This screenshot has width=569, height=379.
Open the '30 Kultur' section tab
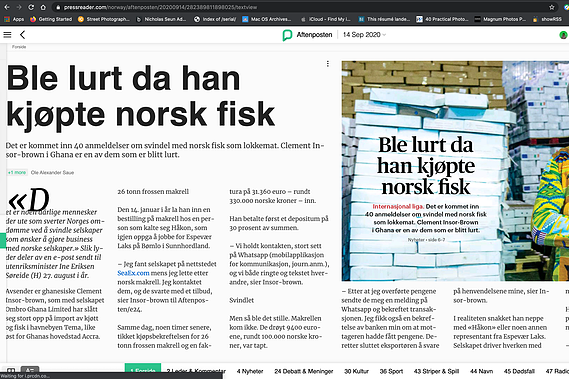click(x=356, y=371)
